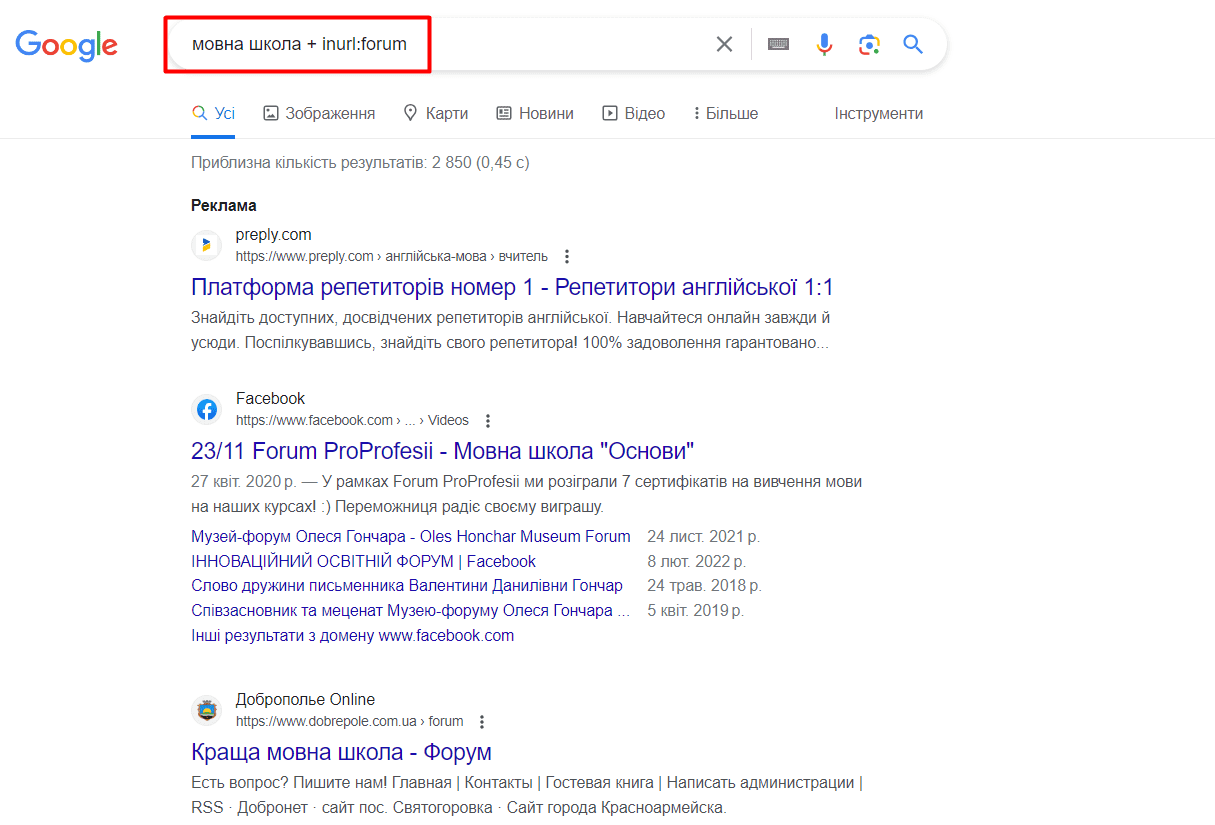The image size is (1215, 825).
Task: Click 'Інші результати з домену www.facebook.com'
Action: [x=352, y=635]
